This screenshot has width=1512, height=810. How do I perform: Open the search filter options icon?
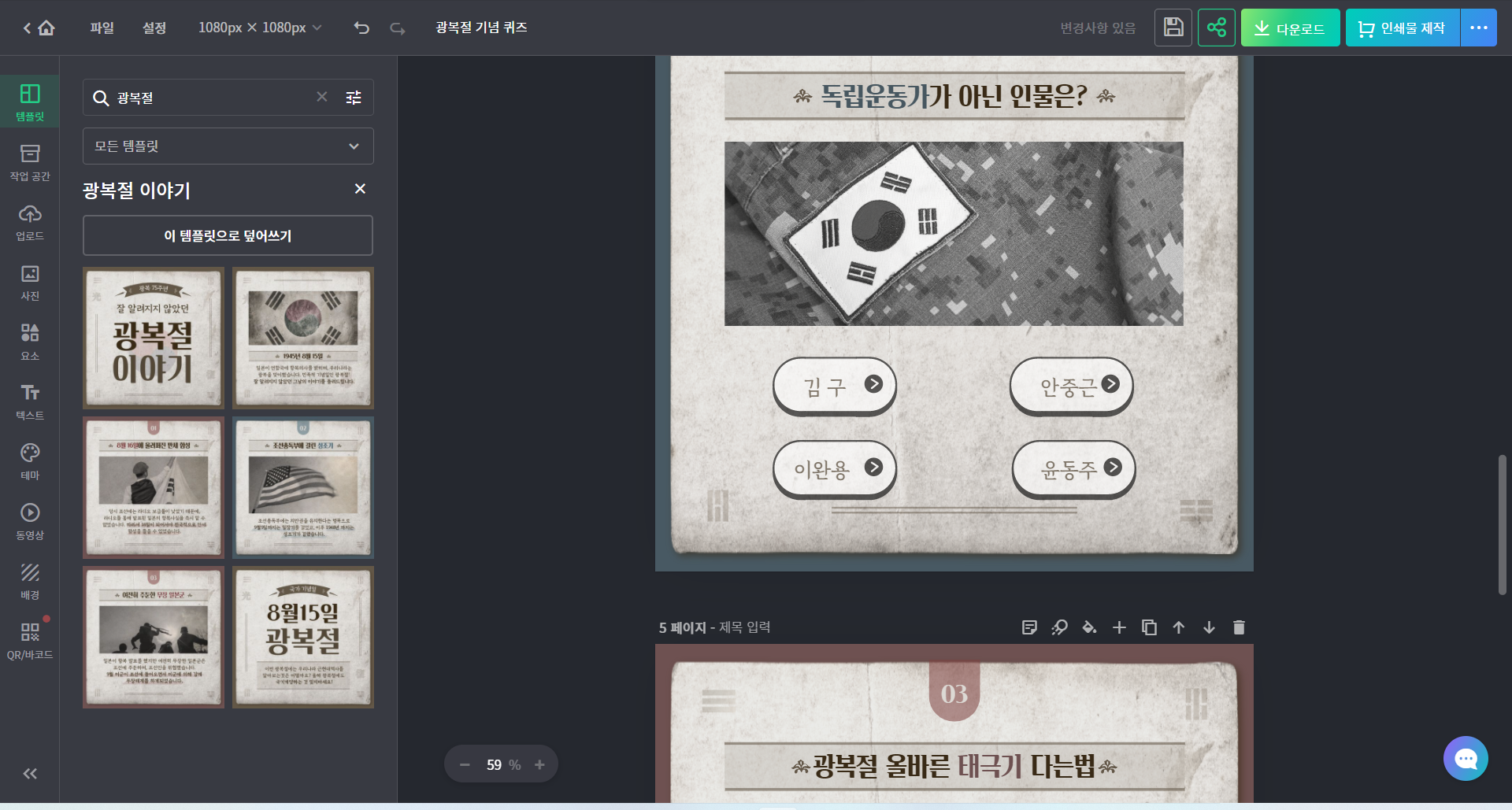[354, 98]
